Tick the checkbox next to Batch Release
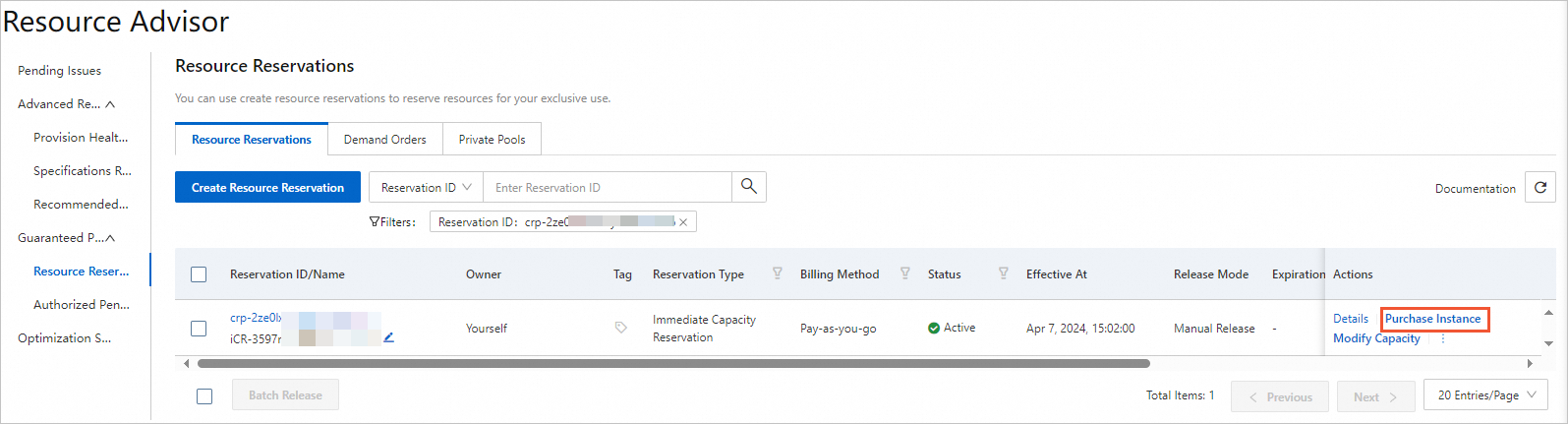1568x424 pixels. click(x=204, y=396)
